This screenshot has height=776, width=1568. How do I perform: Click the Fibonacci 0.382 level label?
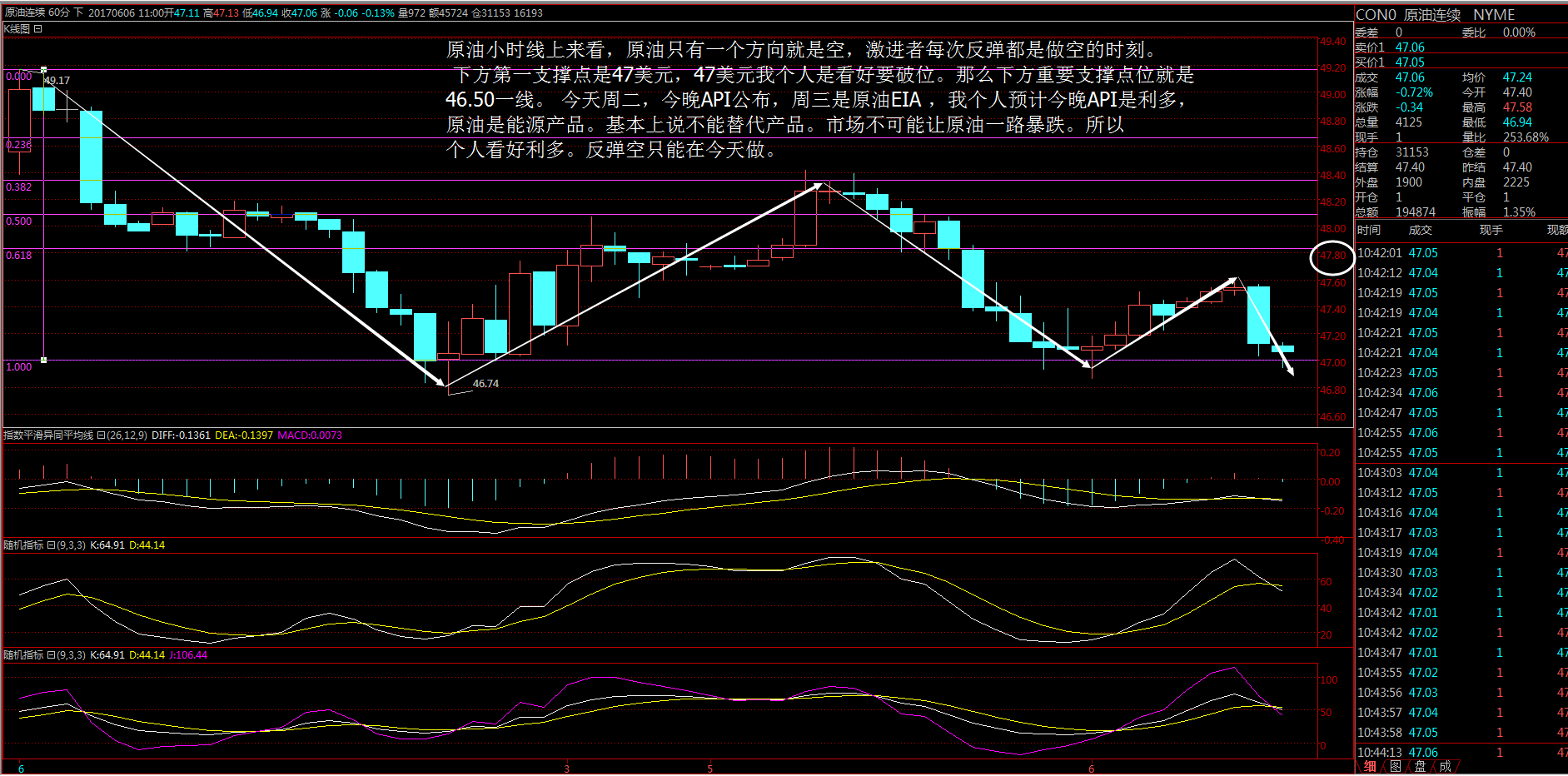(18, 187)
